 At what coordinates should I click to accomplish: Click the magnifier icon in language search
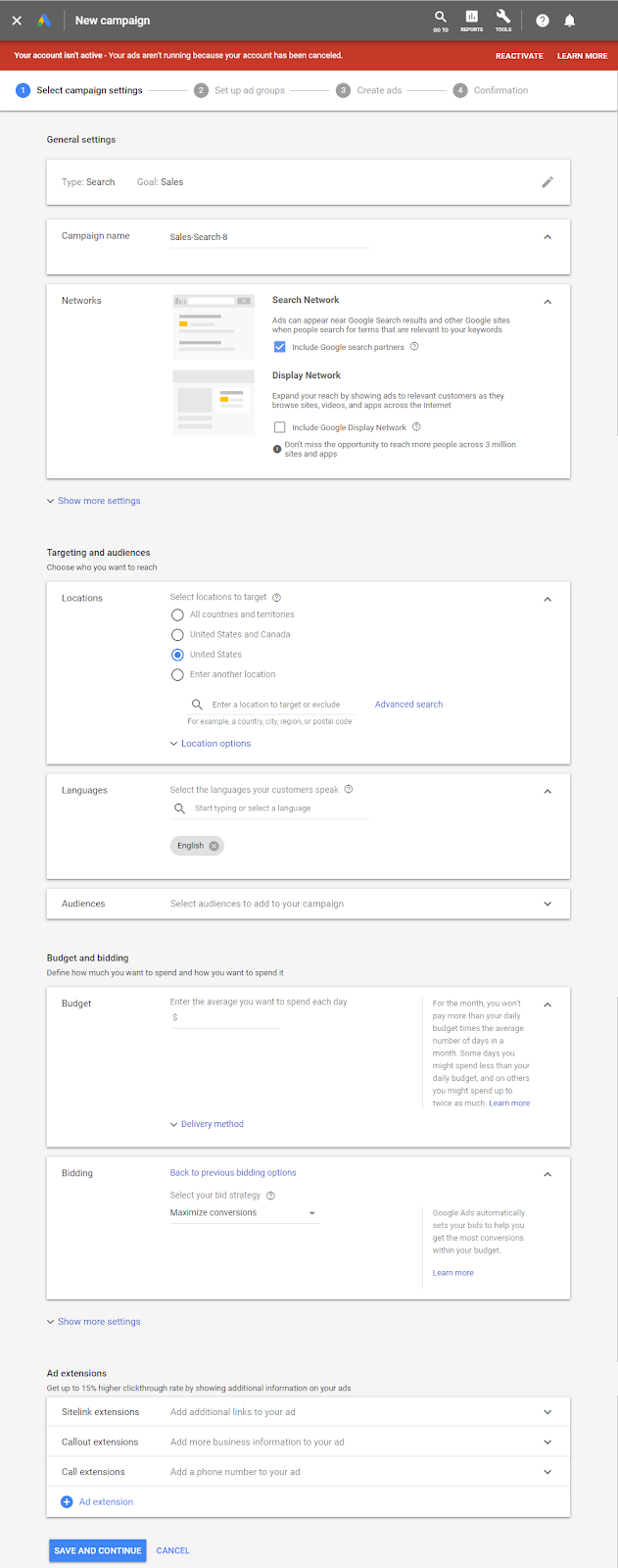[x=179, y=808]
